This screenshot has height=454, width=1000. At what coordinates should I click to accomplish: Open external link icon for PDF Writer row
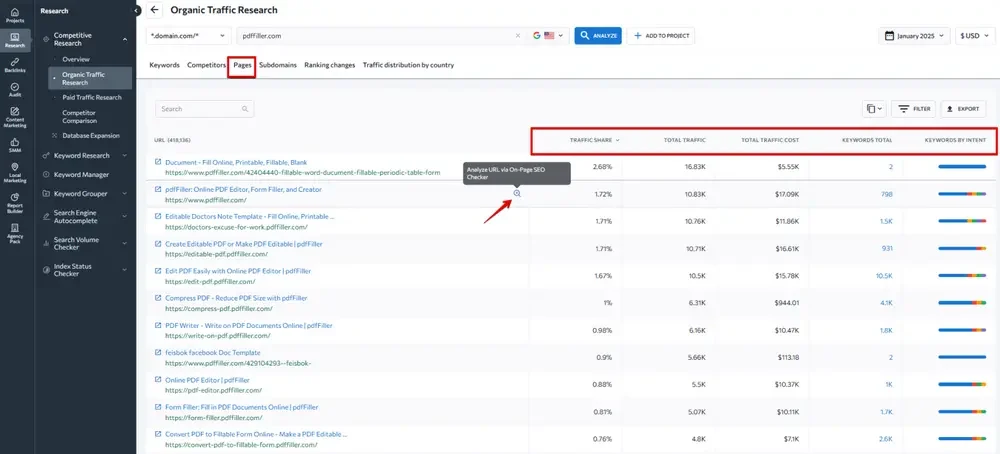[158, 325]
